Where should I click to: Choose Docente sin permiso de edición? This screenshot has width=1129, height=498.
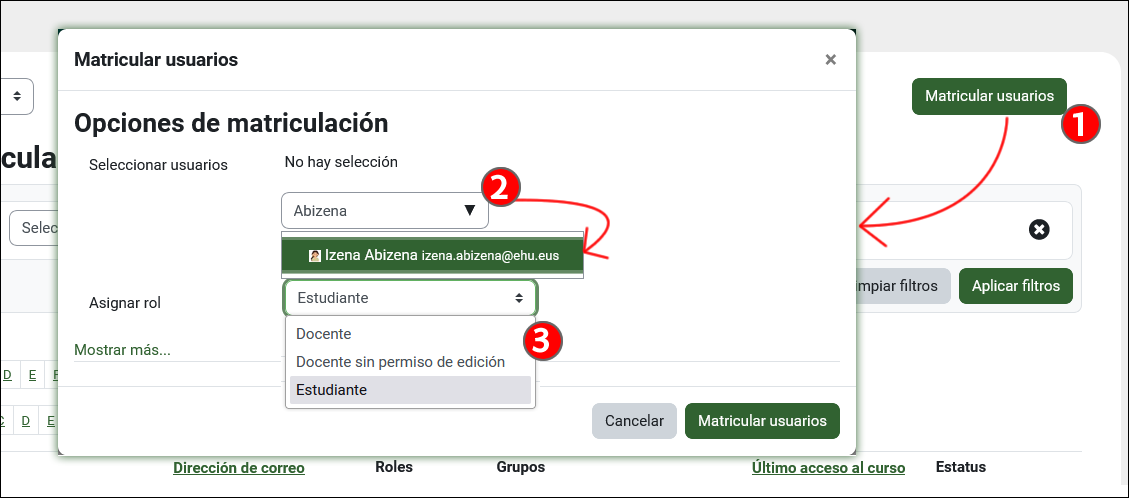400,362
